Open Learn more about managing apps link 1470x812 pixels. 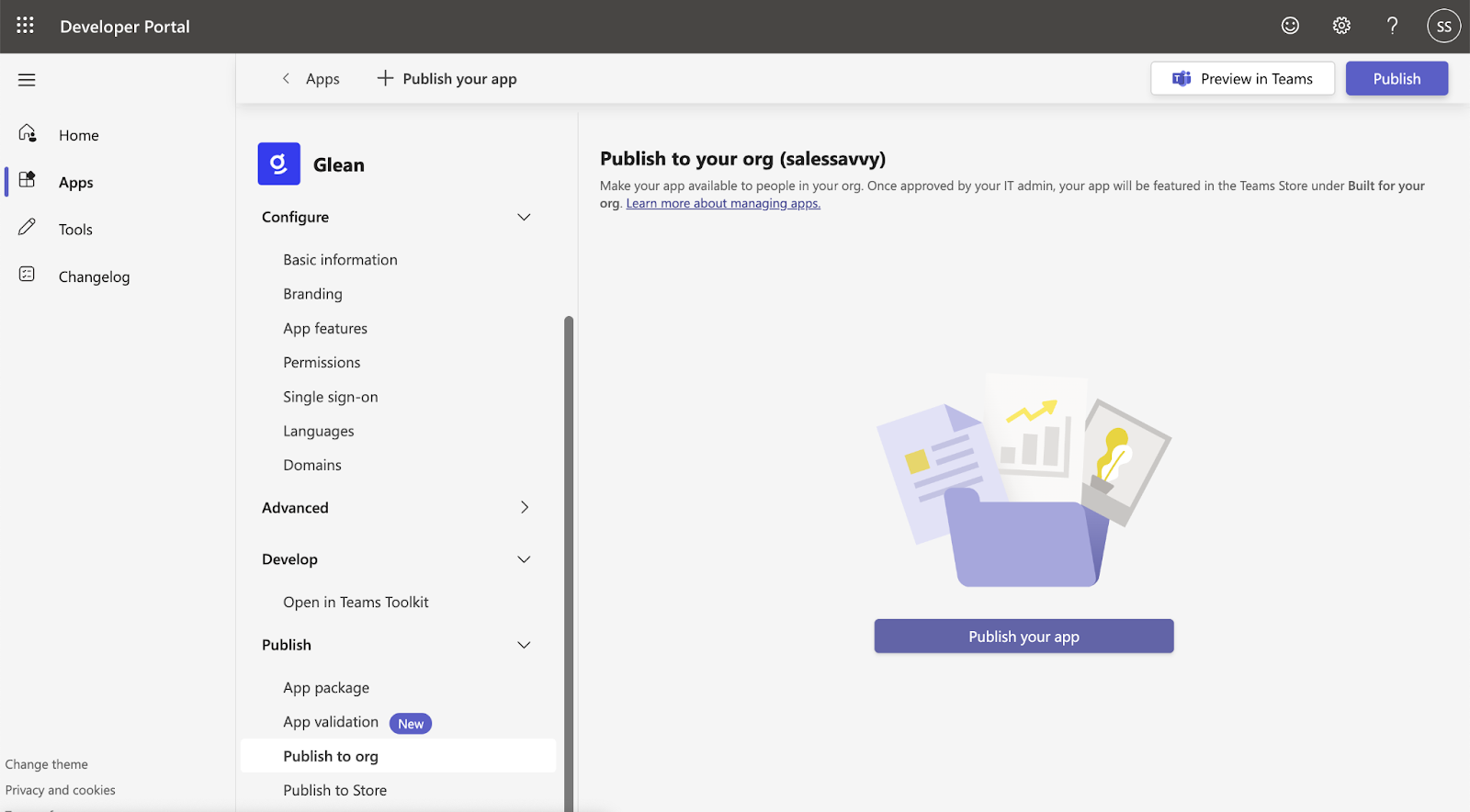tap(723, 204)
